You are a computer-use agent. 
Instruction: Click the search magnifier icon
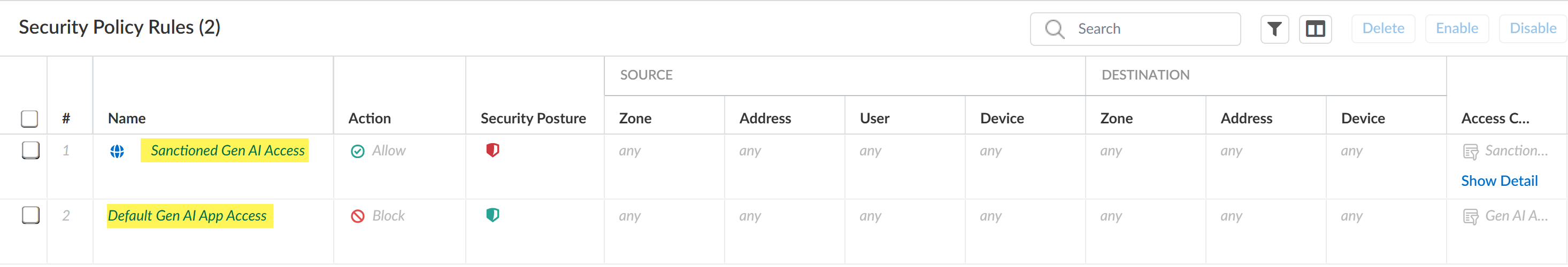1054,29
